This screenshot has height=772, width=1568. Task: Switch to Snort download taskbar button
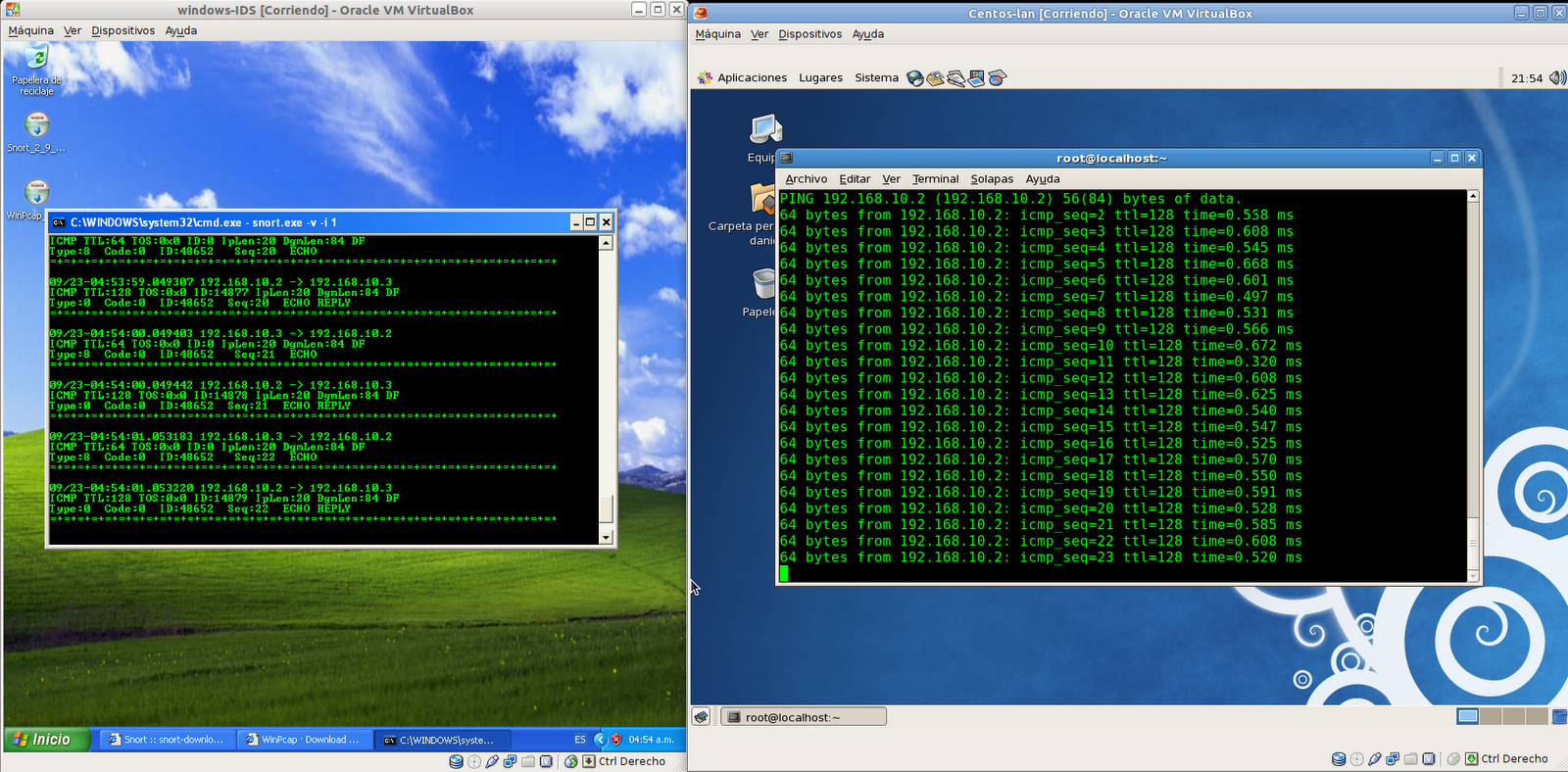click(167, 740)
